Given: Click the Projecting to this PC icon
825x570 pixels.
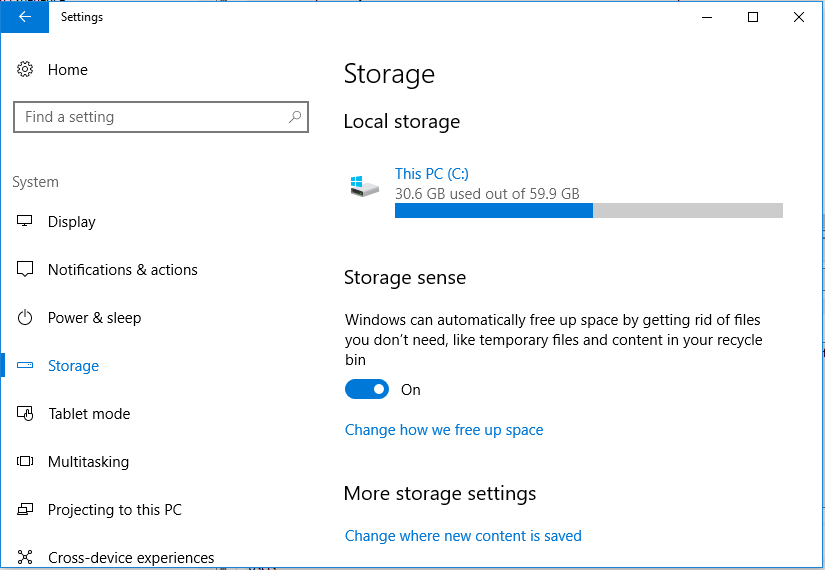Looking at the screenshot, I should click(26, 510).
